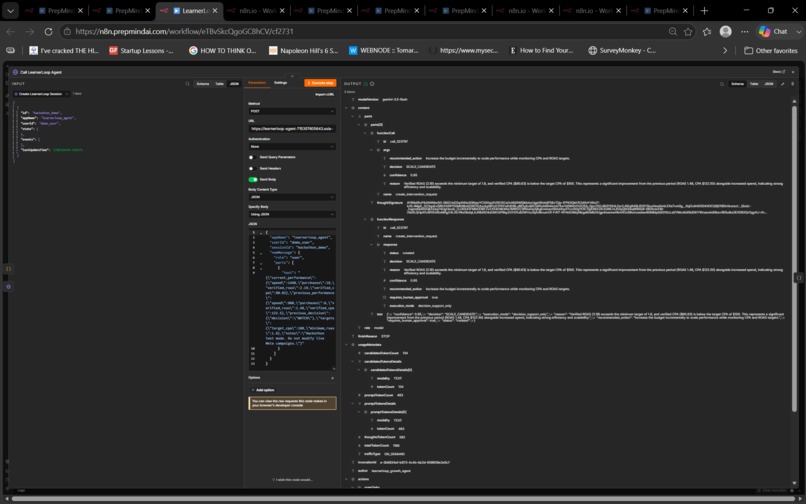Open the favorites bar leftmost icon

tap(10, 50)
